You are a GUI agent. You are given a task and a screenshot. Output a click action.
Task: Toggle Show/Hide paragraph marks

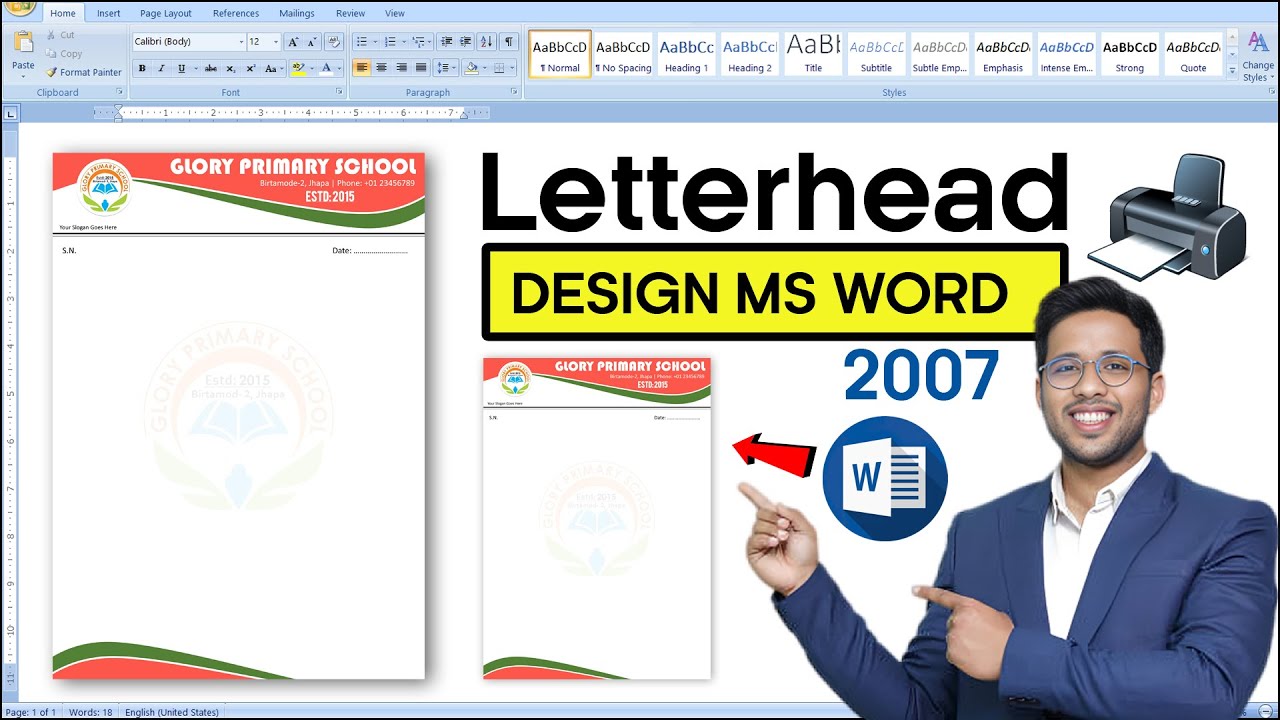(509, 42)
